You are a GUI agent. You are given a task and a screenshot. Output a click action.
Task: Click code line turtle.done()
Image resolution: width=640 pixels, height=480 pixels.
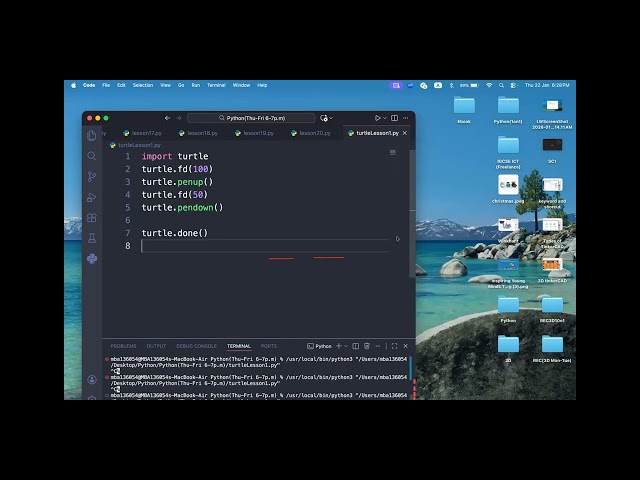coord(175,233)
